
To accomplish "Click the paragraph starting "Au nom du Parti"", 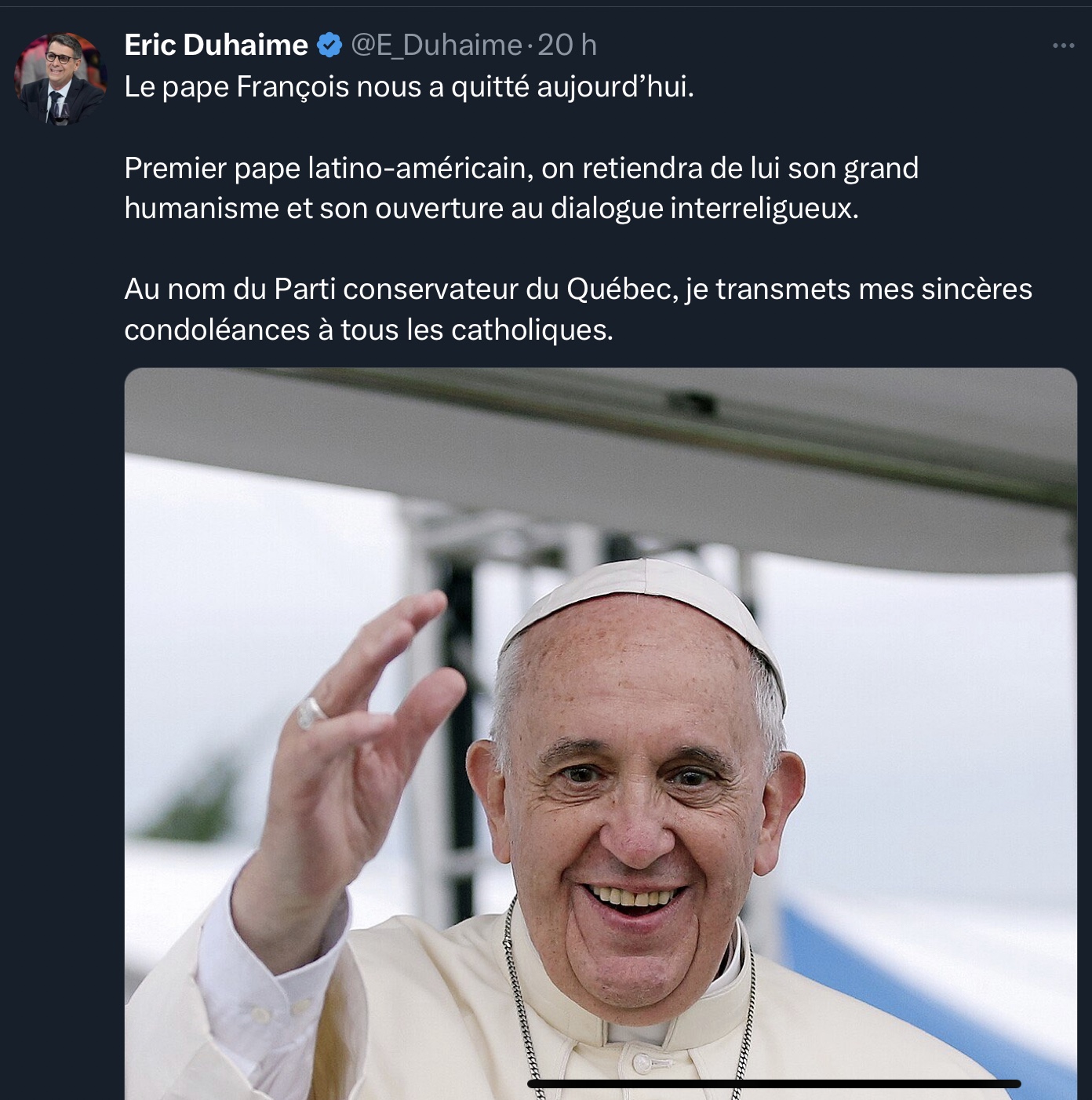I will (x=577, y=309).
